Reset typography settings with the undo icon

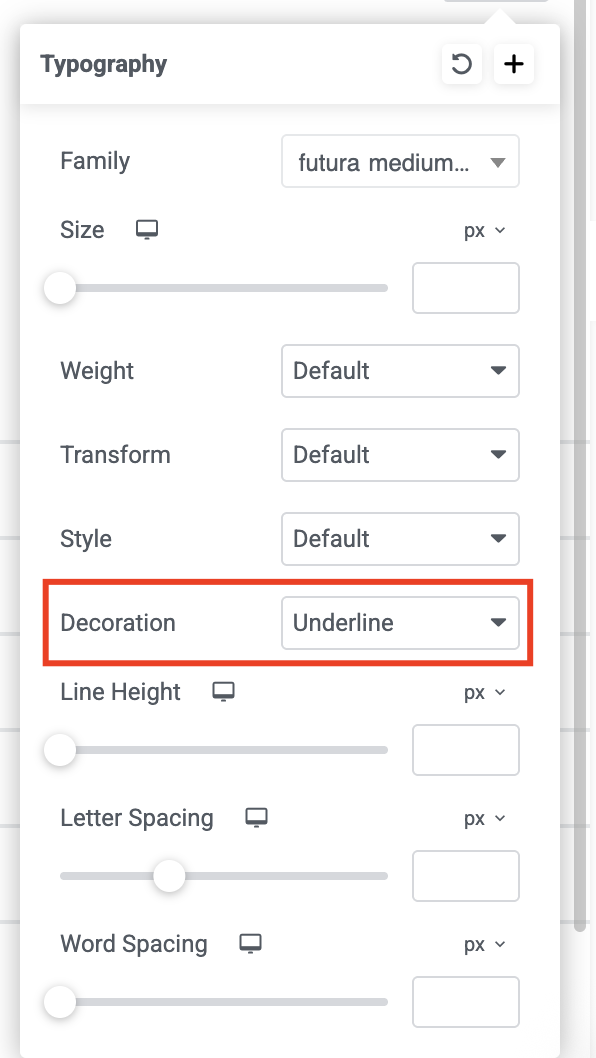coord(462,64)
